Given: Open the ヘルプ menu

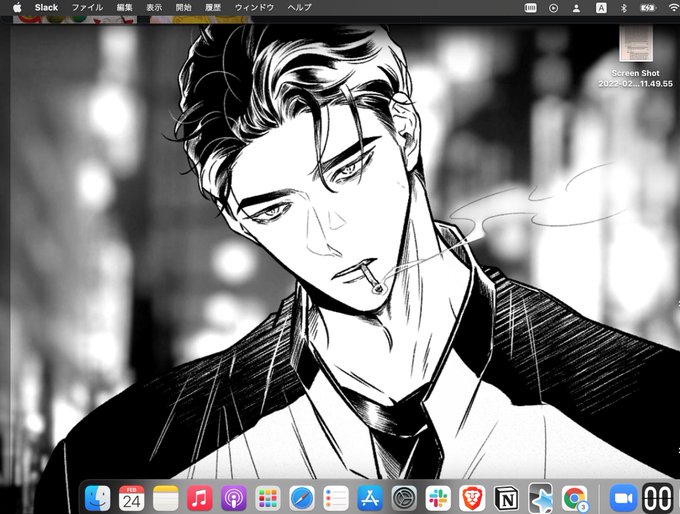Looking at the screenshot, I should click(x=299, y=7).
